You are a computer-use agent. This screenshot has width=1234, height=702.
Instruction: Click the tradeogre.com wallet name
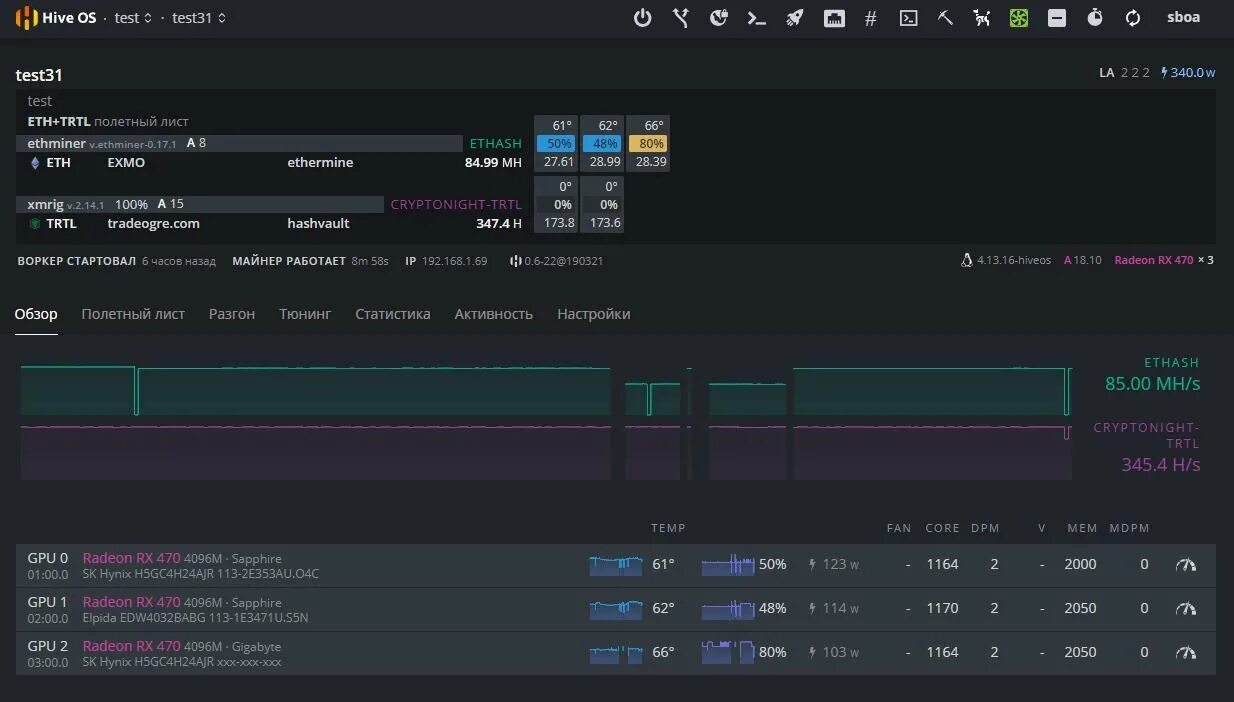(x=154, y=224)
